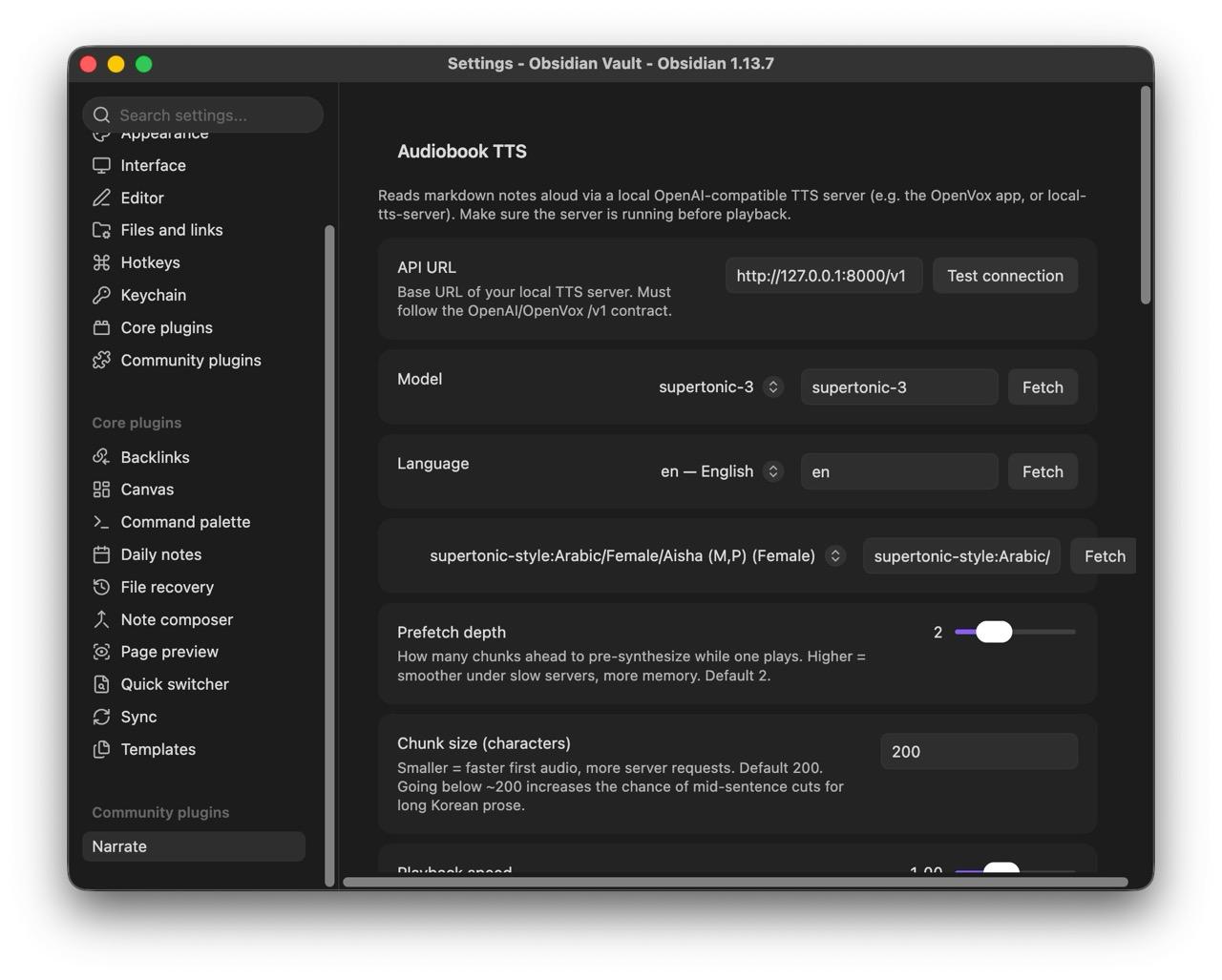This screenshot has height=980, width=1222.
Task: Click the search magnifier icon
Action: 102,115
